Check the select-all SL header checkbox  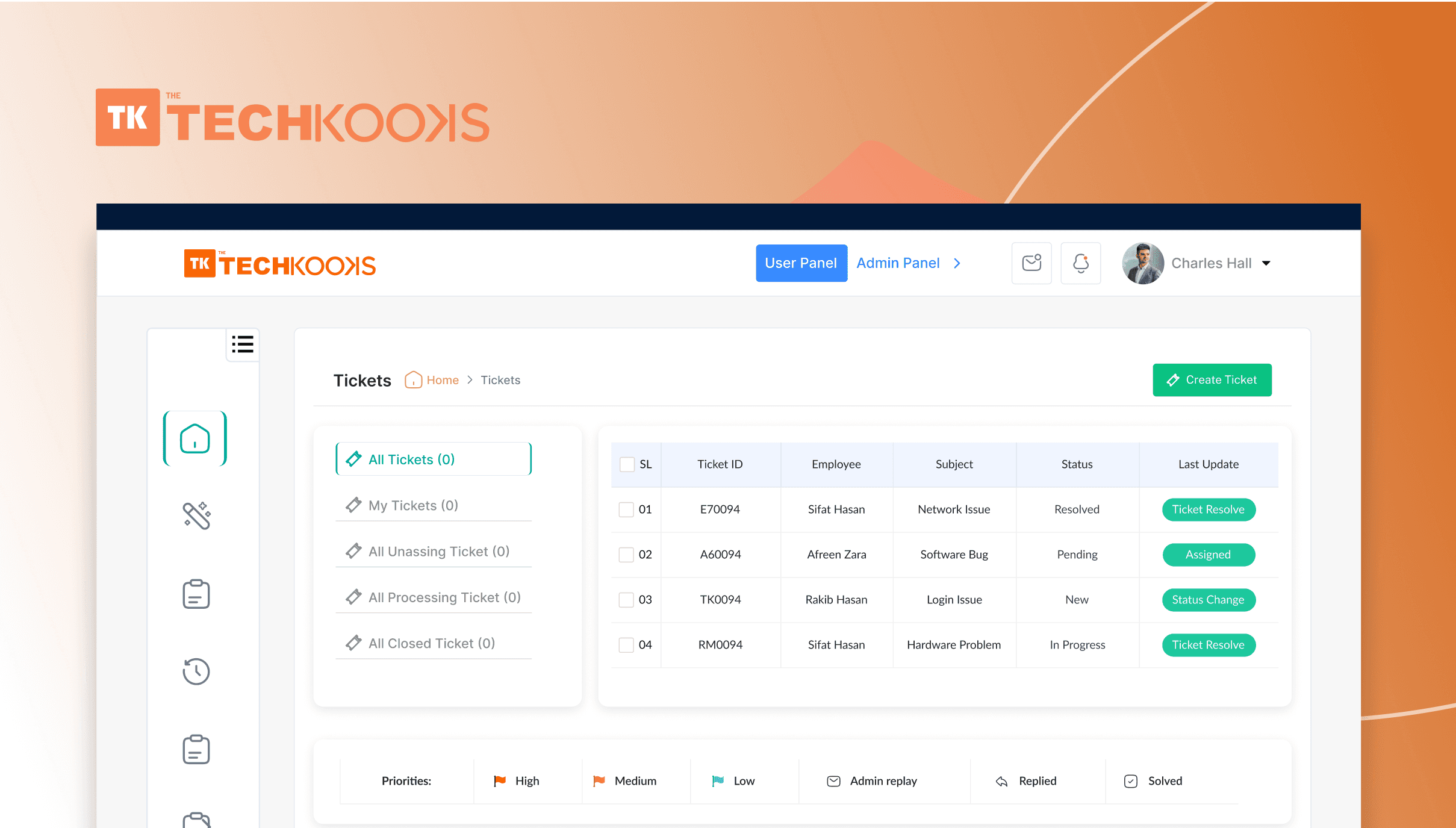(x=627, y=464)
